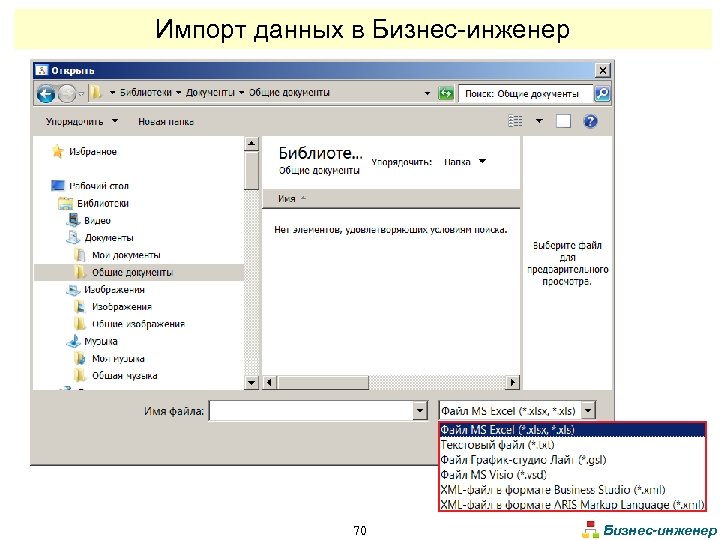Click the horizontal scrollbar thumb in file list

tap(323, 382)
